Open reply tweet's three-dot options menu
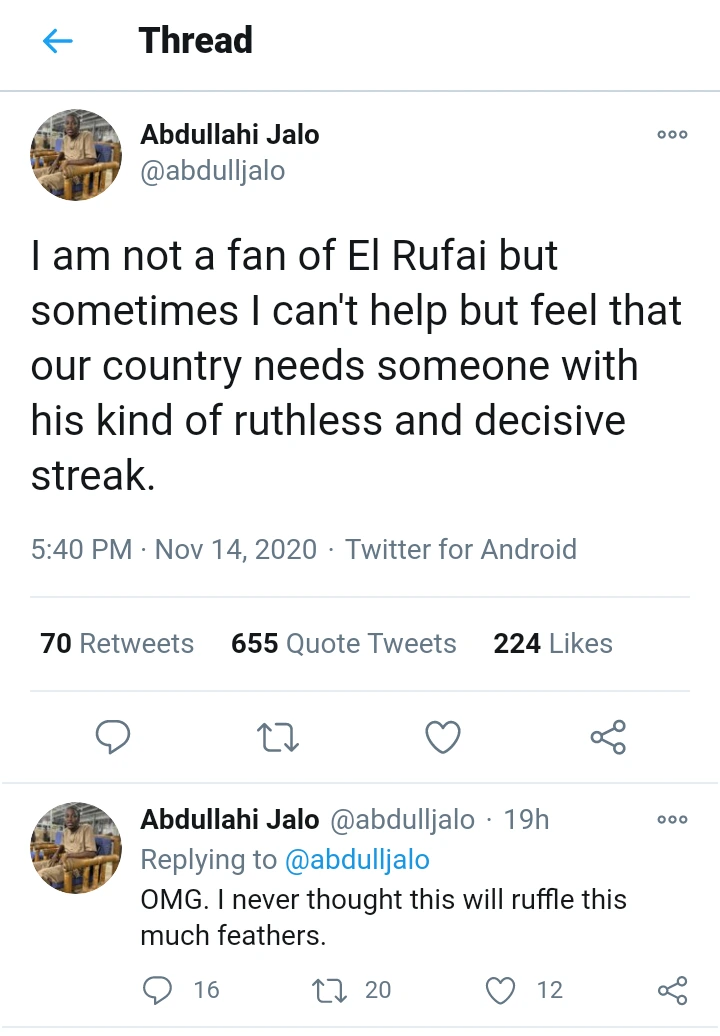 click(672, 820)
